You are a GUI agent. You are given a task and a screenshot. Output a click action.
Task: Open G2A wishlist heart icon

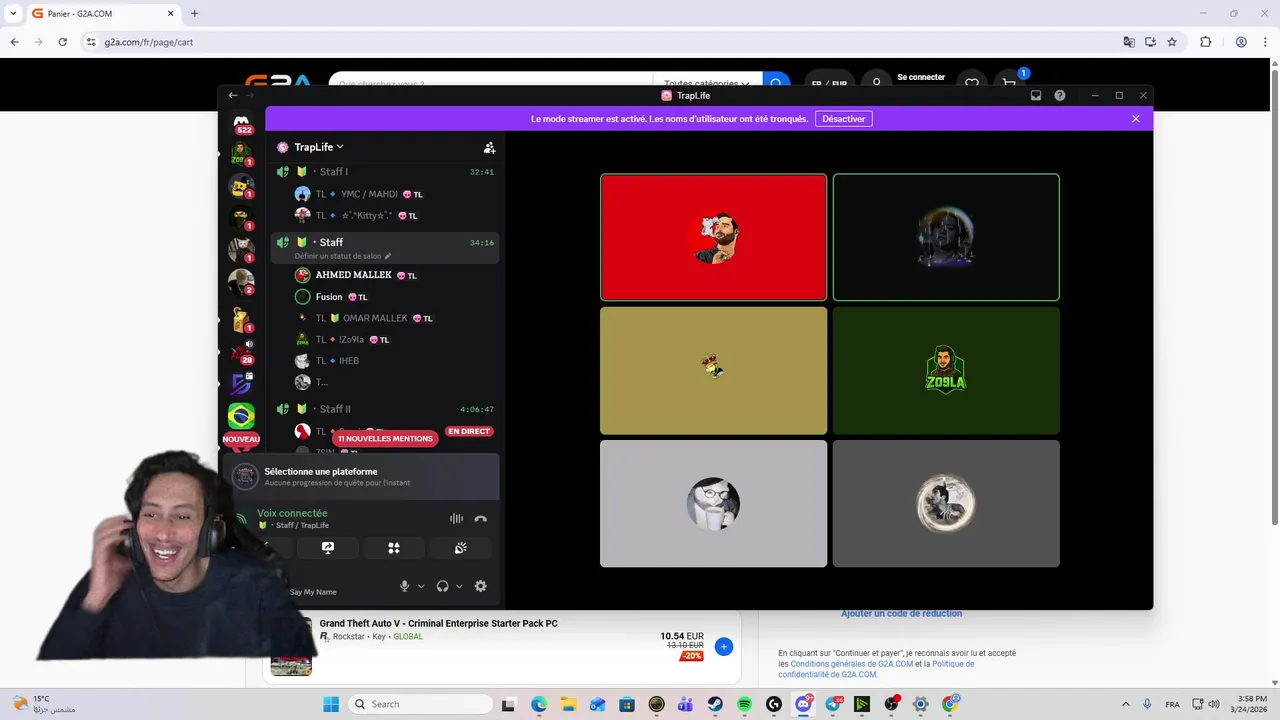coord(971,83)
